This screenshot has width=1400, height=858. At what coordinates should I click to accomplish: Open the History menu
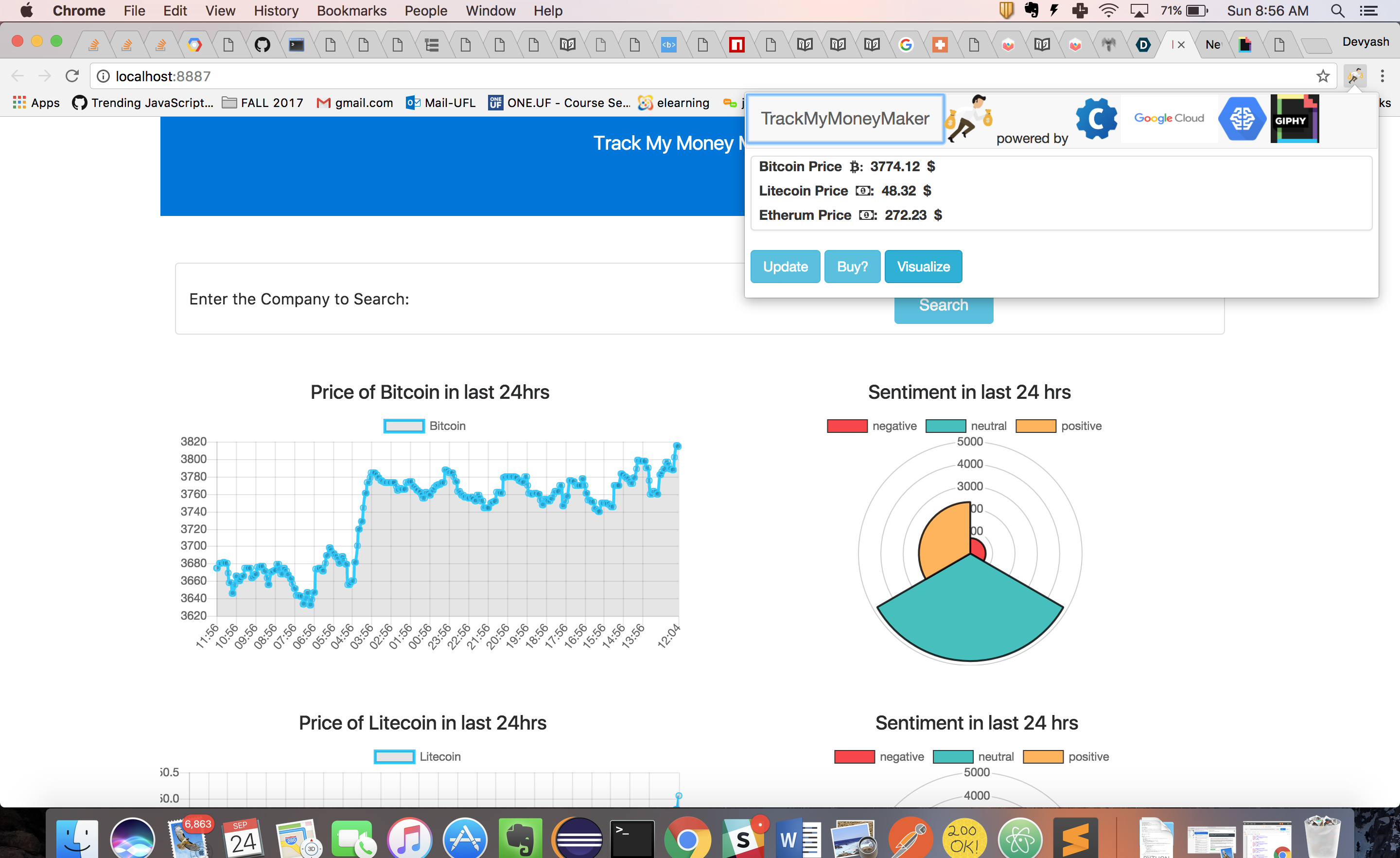[276, 11]
